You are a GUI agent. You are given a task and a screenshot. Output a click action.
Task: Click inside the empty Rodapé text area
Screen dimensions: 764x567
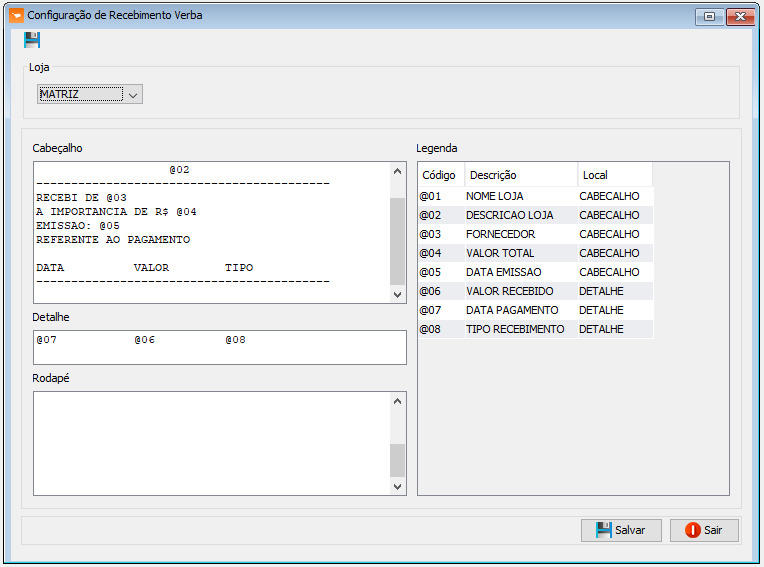click(210, 442)
